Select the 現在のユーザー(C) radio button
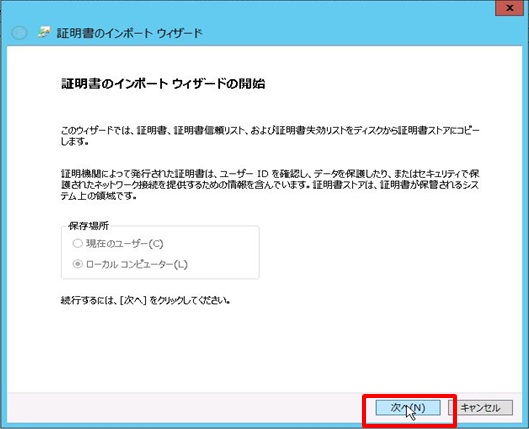 pos(78,243)
